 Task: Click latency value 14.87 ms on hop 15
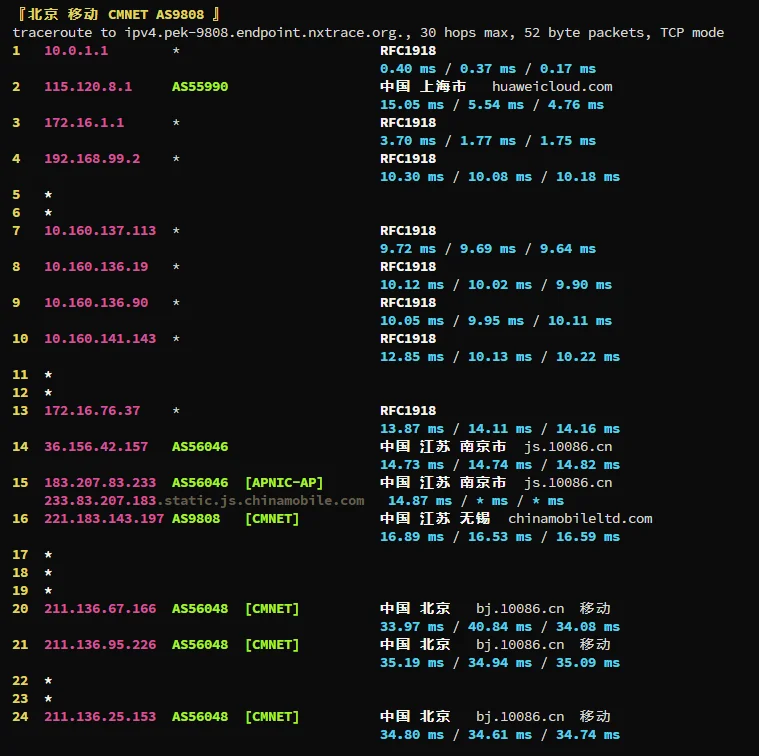click(x=420, y=500)
